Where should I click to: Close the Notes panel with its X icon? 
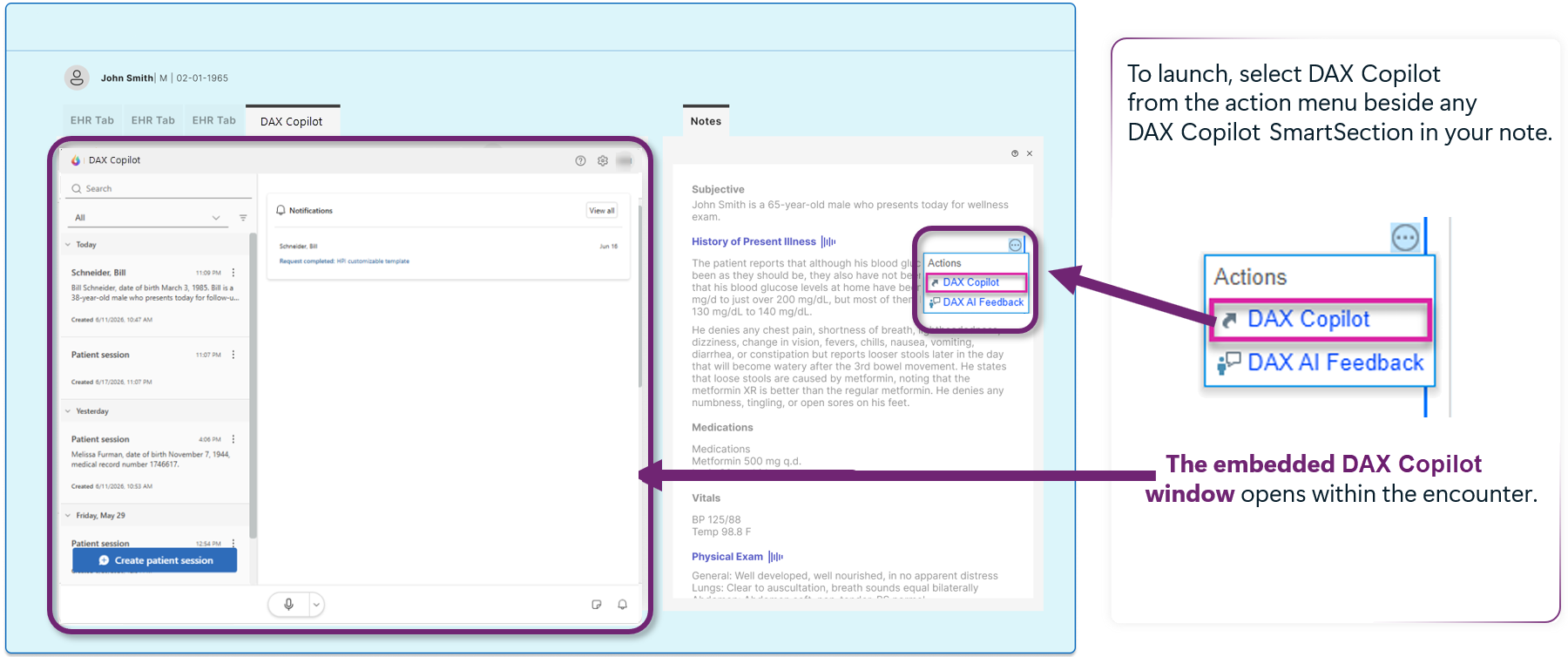1030,153
